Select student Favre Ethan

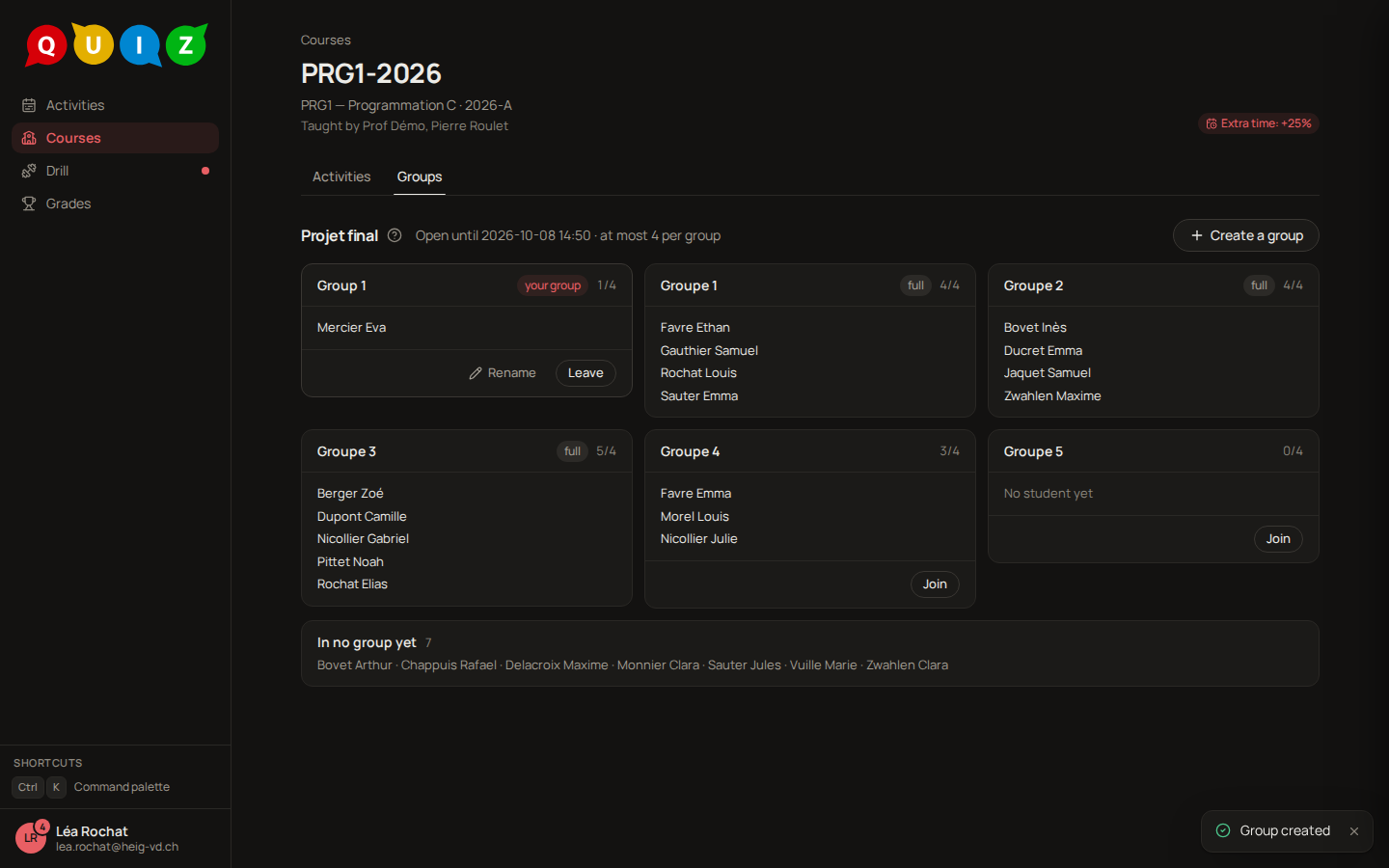pyautogui.click(x=695, y=328)
